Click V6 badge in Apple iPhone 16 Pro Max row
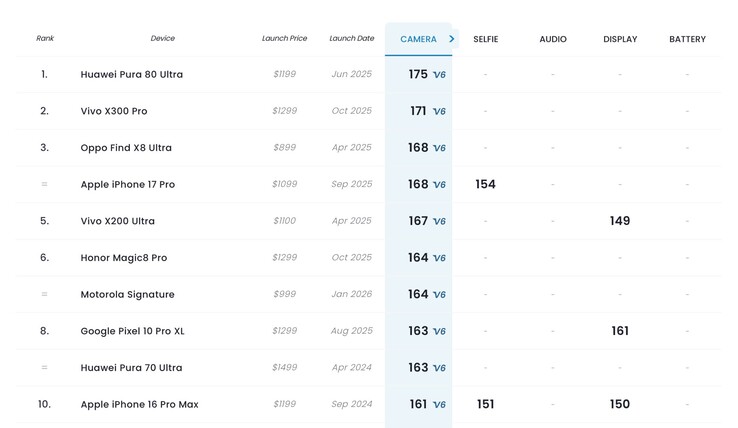This screenshot has height=428, width=738. [x=439, y=405]
